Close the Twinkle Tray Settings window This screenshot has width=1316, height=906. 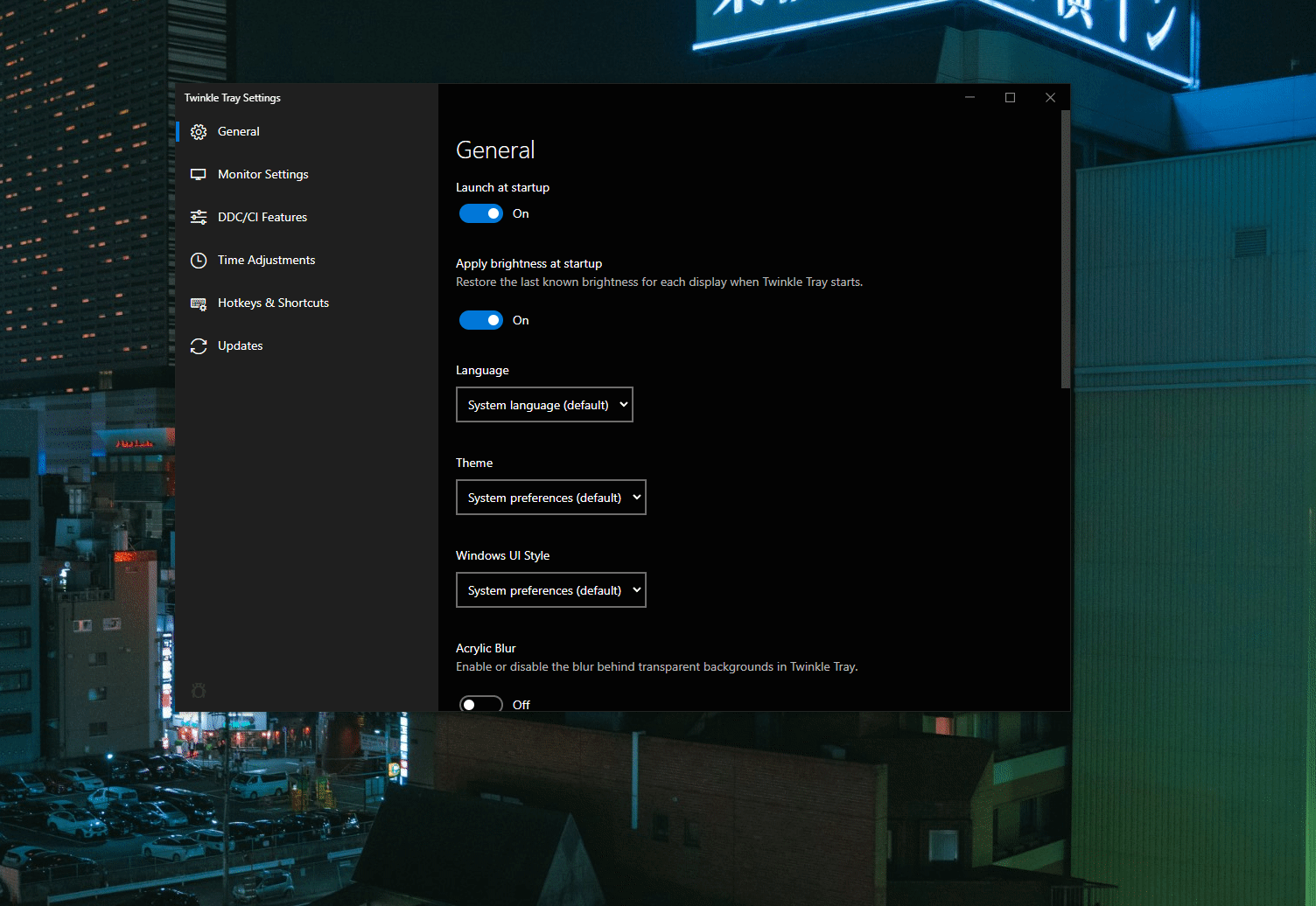pos(1050,97)
